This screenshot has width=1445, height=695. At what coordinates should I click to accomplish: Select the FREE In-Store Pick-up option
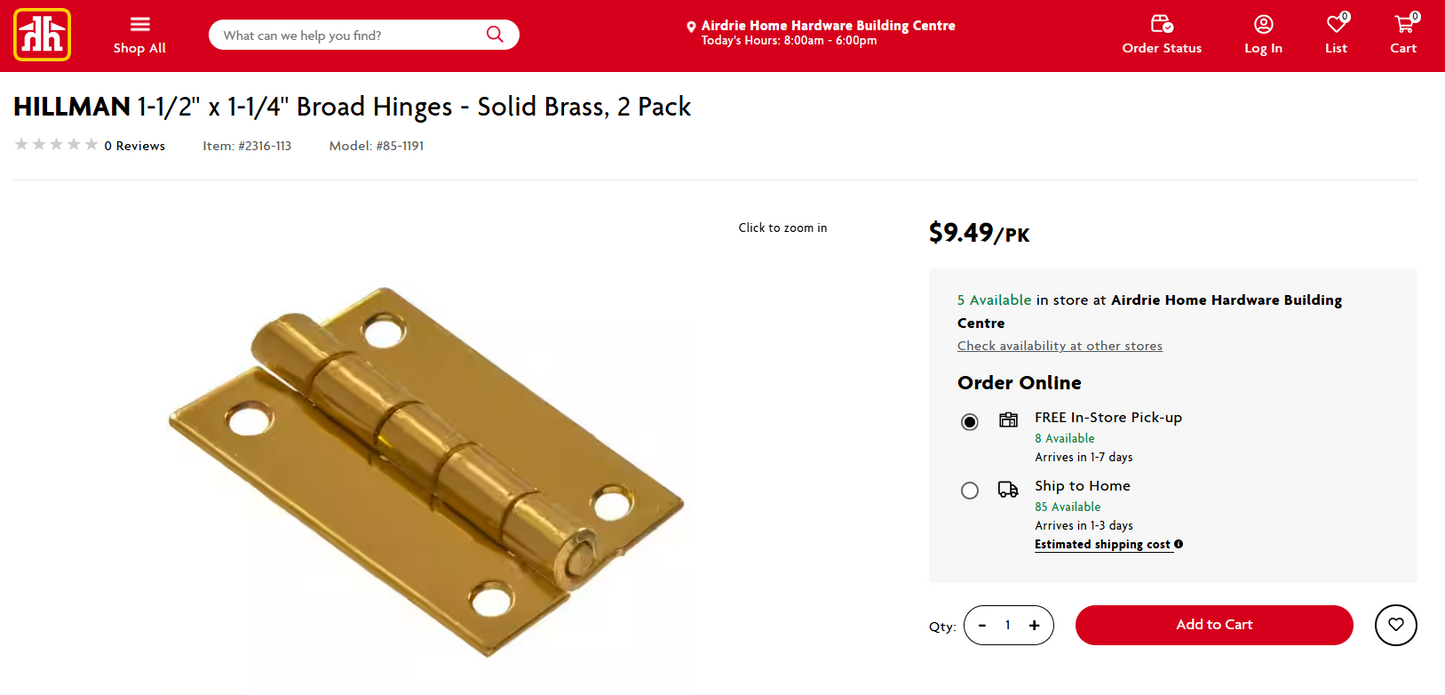coord(969,422)
